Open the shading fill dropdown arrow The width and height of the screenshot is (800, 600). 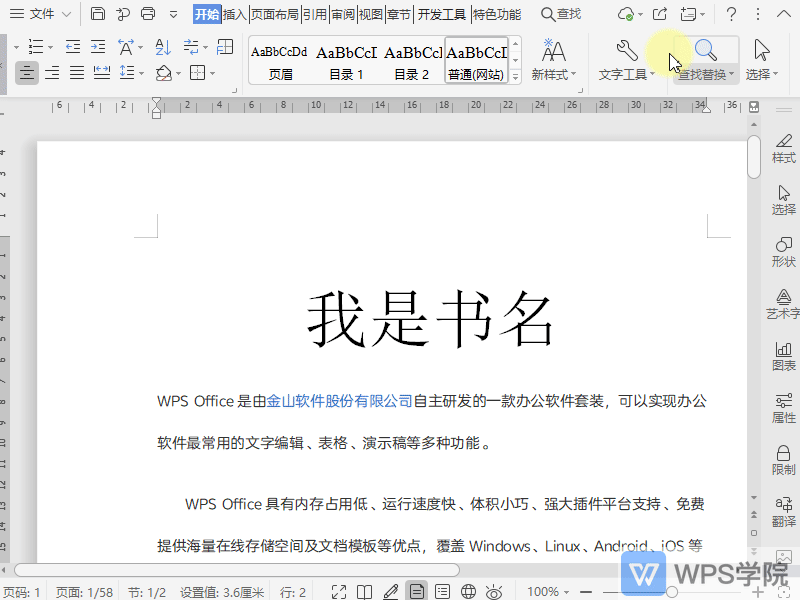click(178, 73)
